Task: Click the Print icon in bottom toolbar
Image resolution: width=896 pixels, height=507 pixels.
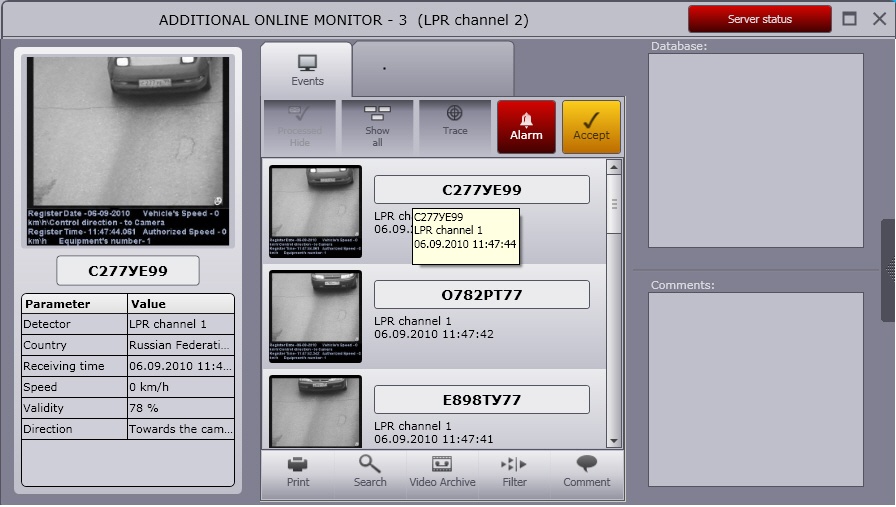Action: [298, 472]
